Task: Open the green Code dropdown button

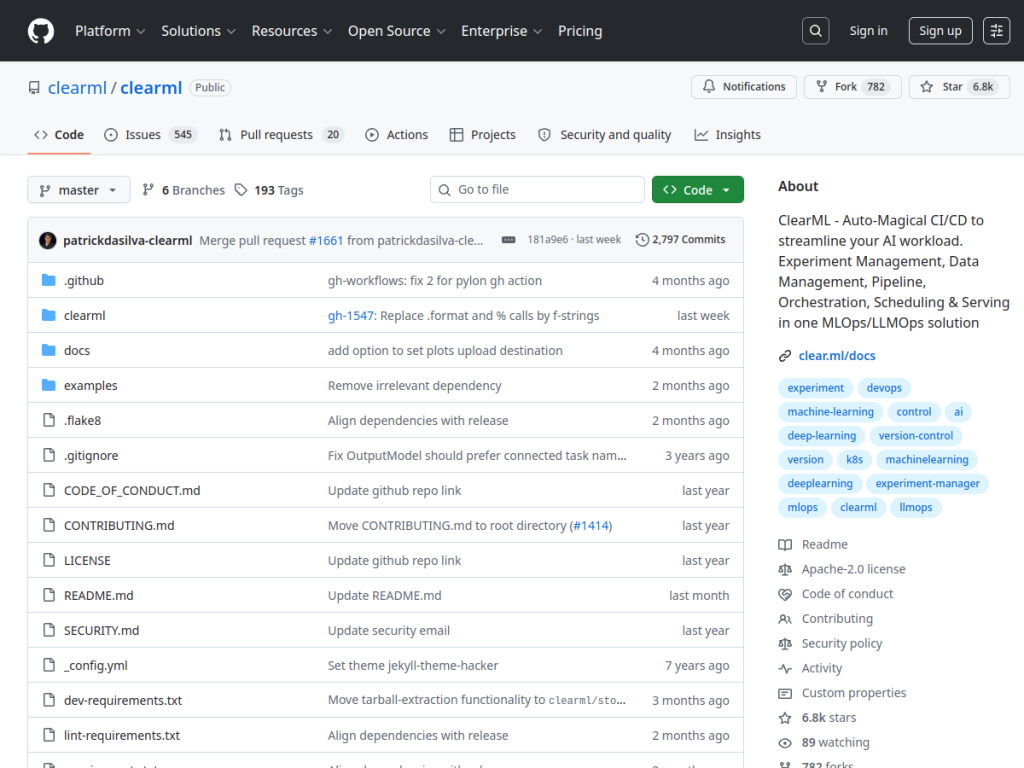Action: pos(697,189)
